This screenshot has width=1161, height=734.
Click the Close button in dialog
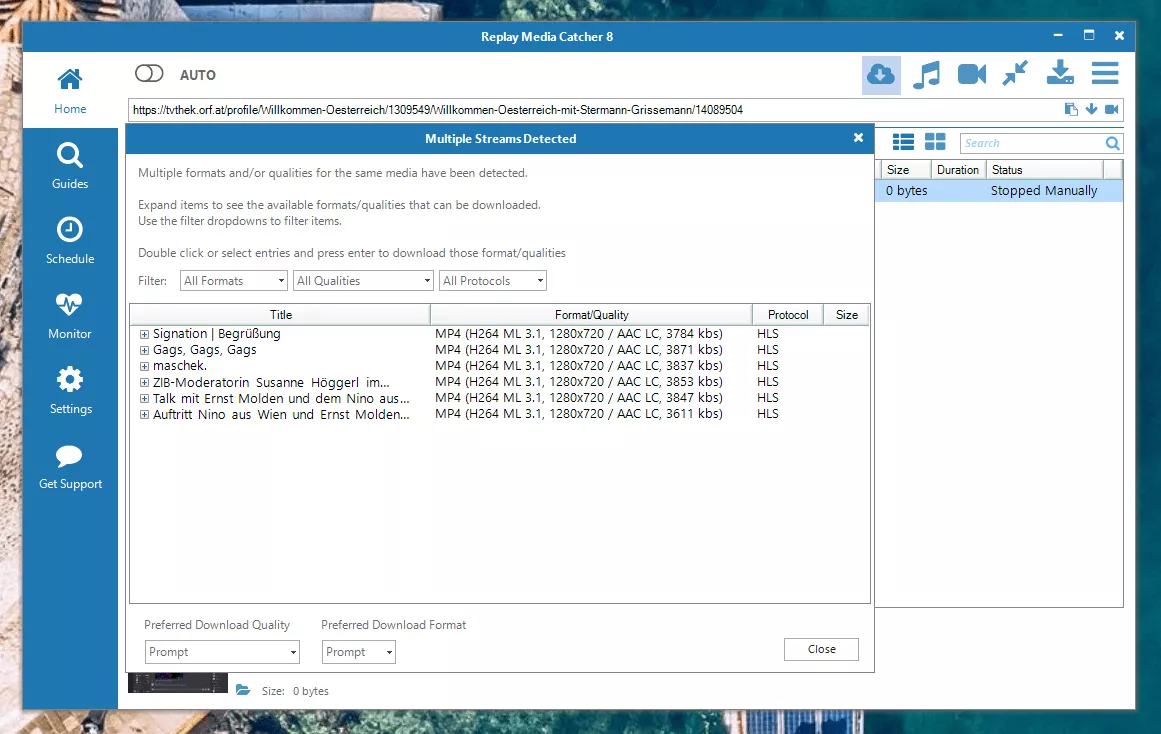(821, 649)
